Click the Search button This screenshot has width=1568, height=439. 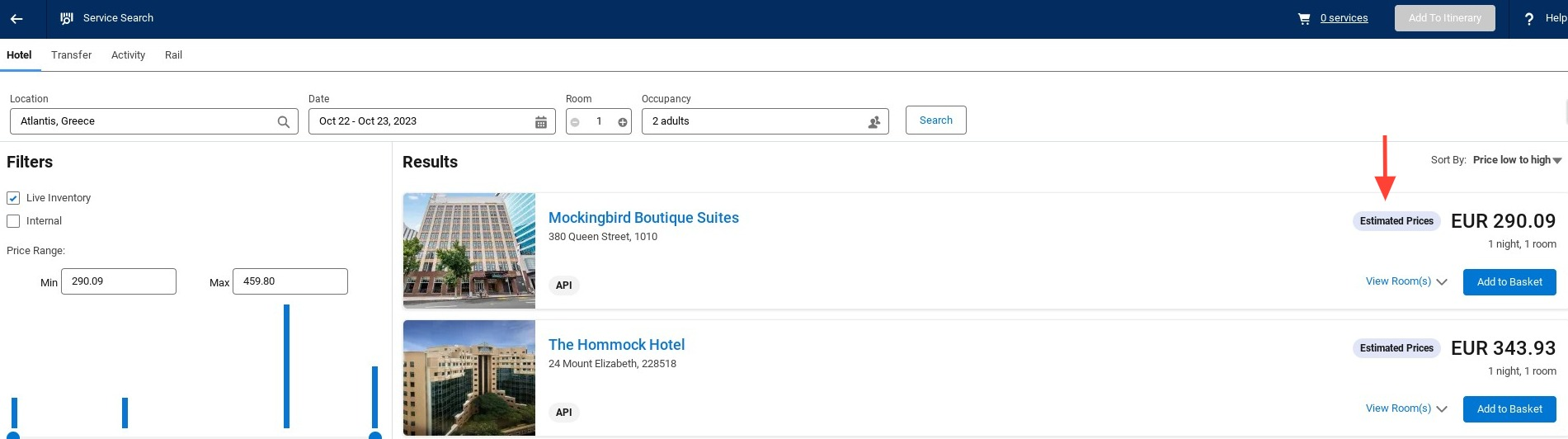coord(935,120)
